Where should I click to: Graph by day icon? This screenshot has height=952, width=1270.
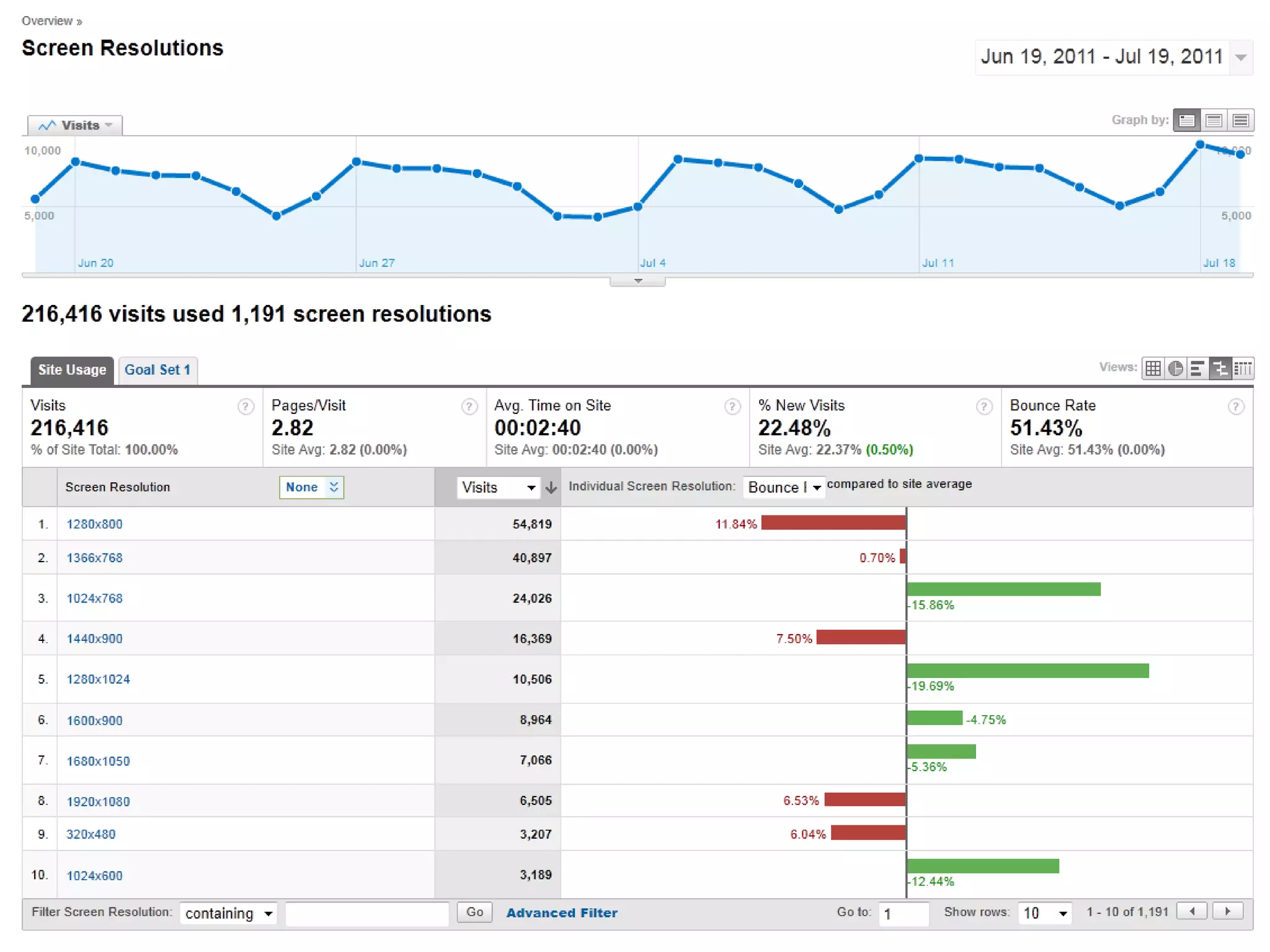click(x=1187, y=120)
